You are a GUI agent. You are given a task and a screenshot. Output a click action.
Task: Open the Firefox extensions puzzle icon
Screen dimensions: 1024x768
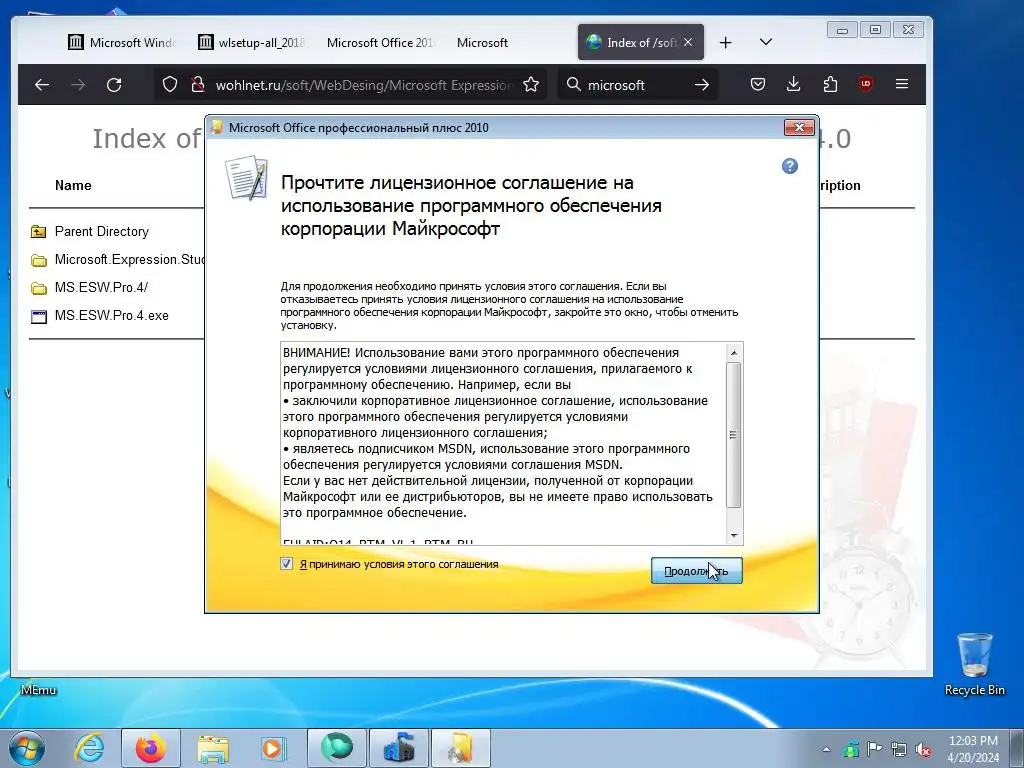coord(830,84)
